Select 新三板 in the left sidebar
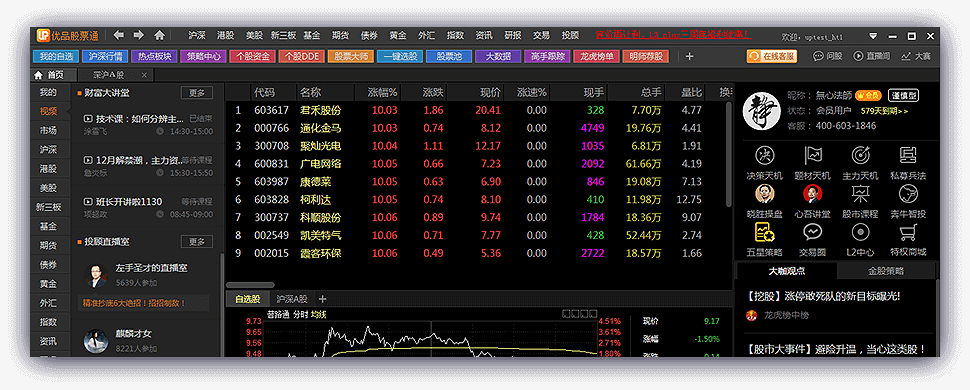970x390 pixels. coord(49,207)
